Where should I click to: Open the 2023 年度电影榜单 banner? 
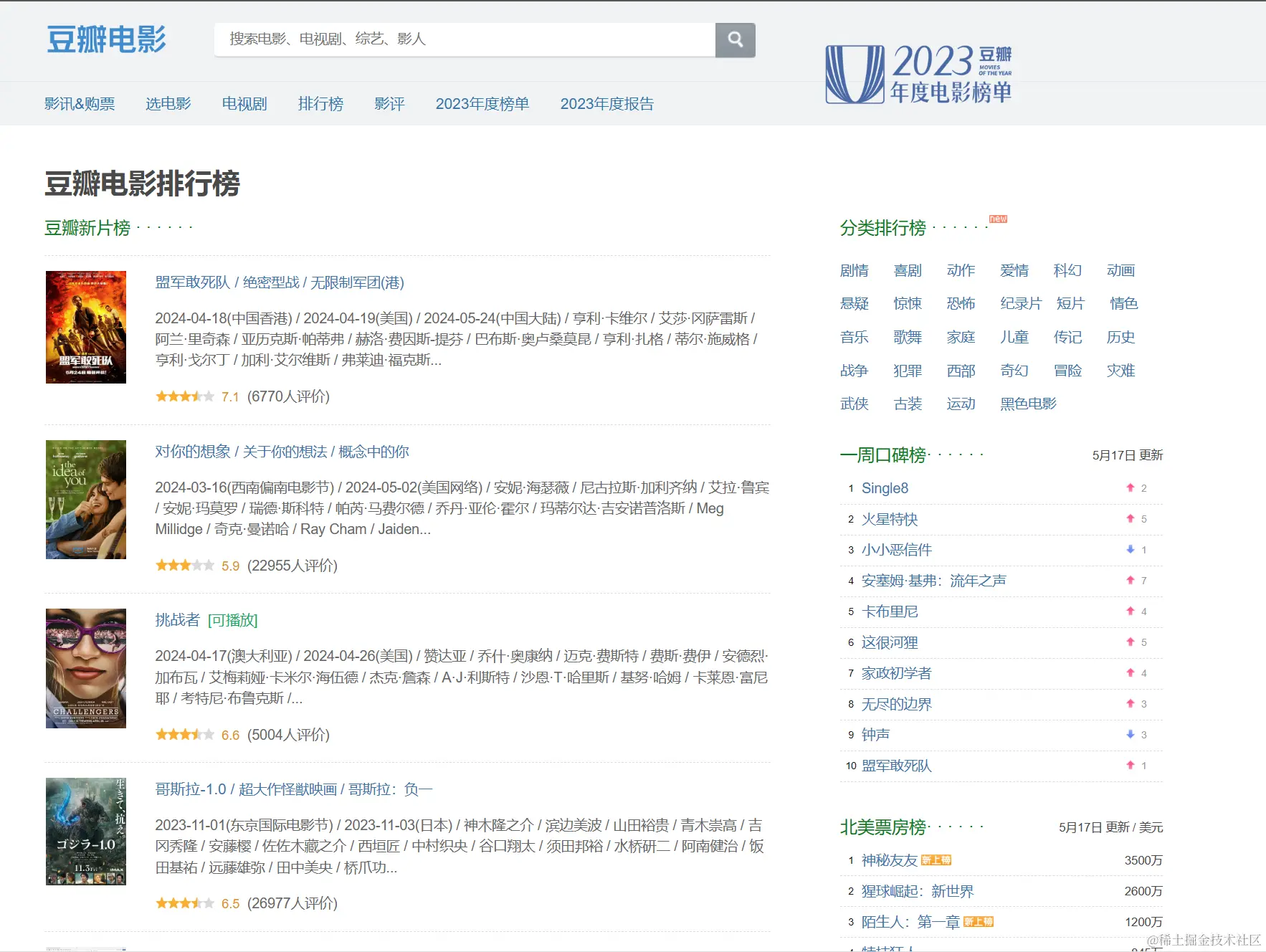tap(919, 74)
